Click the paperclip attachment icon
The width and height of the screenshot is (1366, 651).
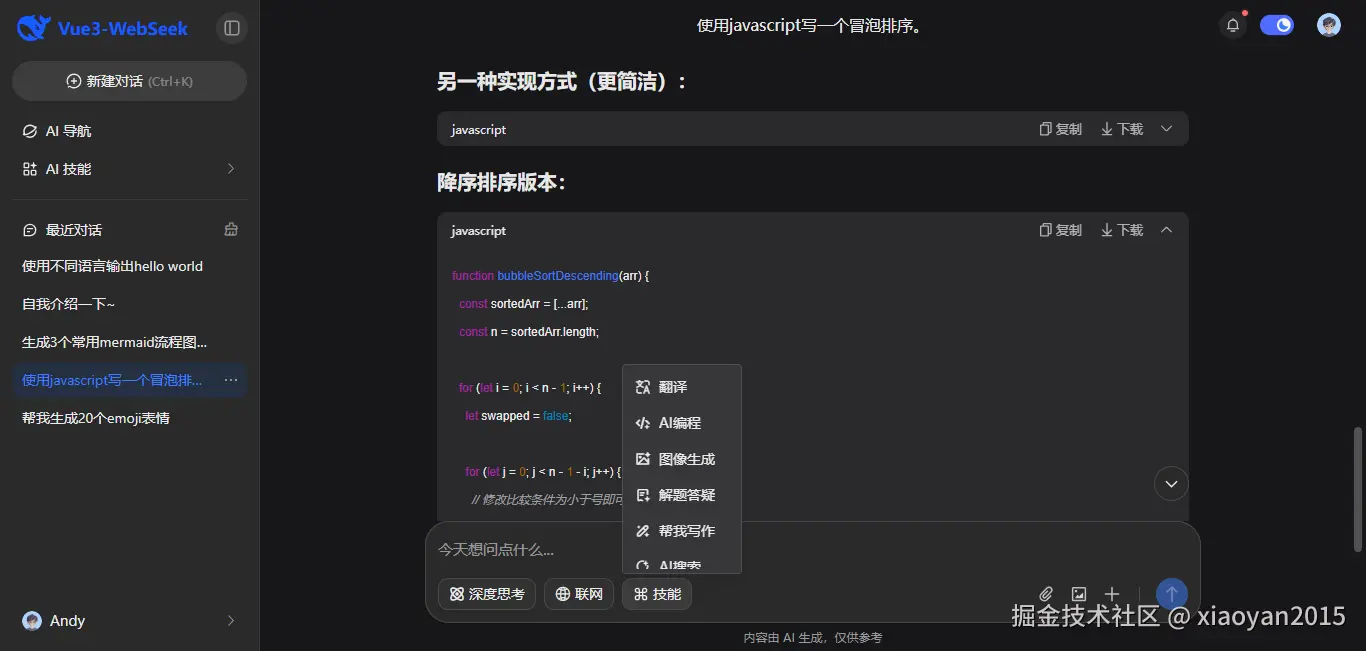coord(1046,593)
